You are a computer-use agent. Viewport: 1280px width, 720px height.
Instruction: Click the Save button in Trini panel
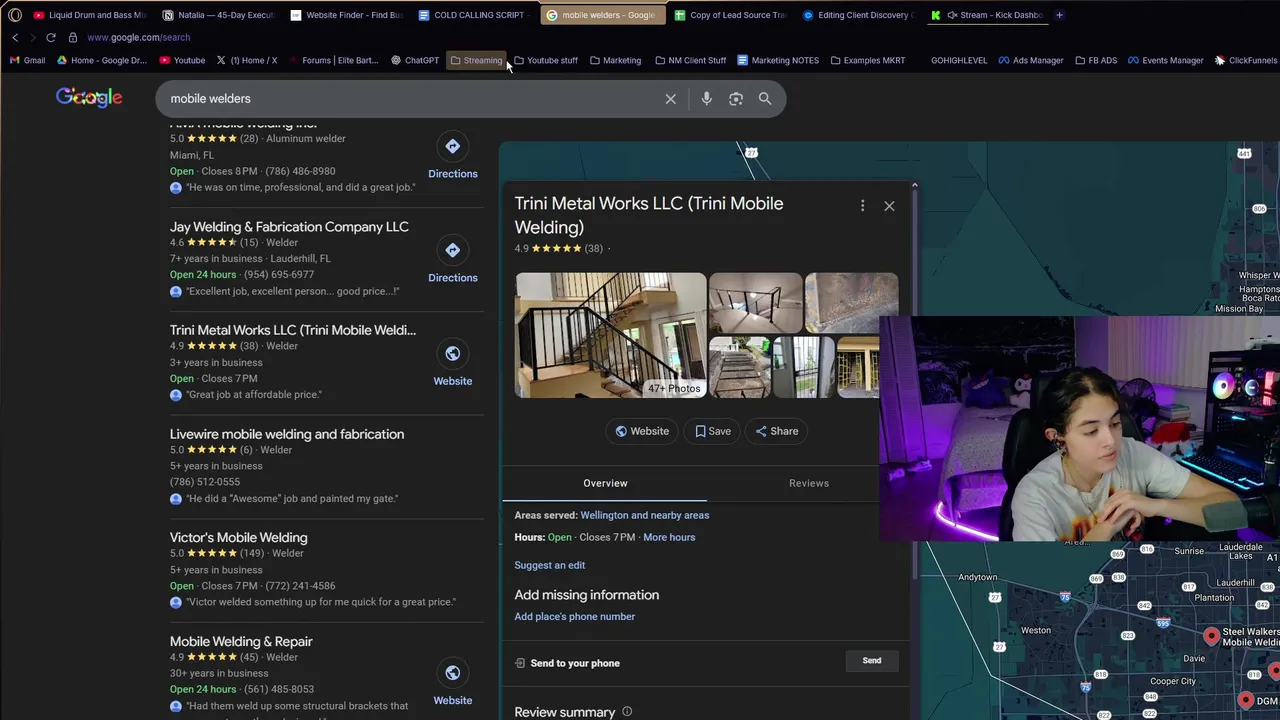(713, 431)
